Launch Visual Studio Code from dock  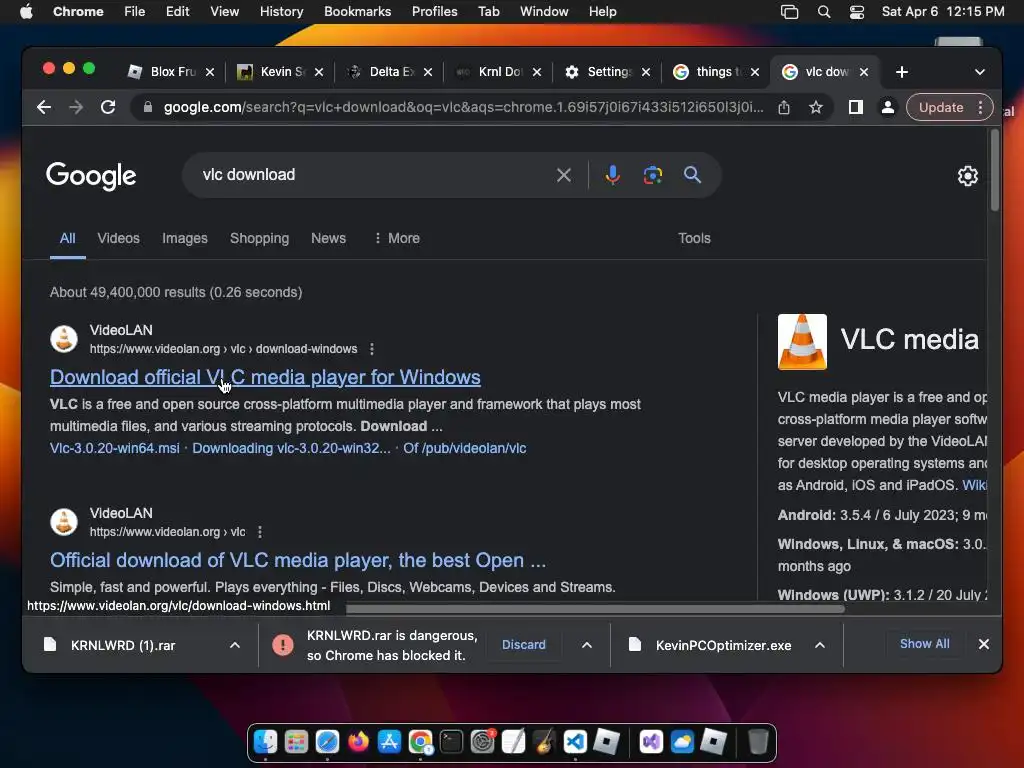coord(575,742)
